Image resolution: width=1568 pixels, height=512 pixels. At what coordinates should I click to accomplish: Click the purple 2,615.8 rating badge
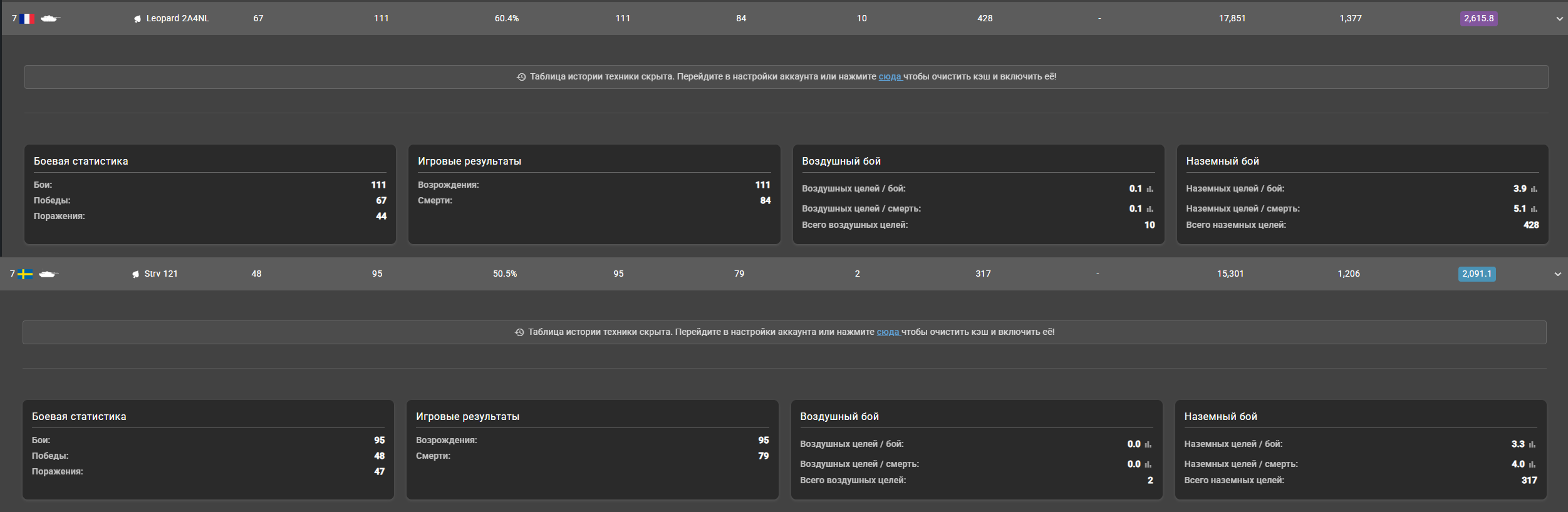(1478, 19)
